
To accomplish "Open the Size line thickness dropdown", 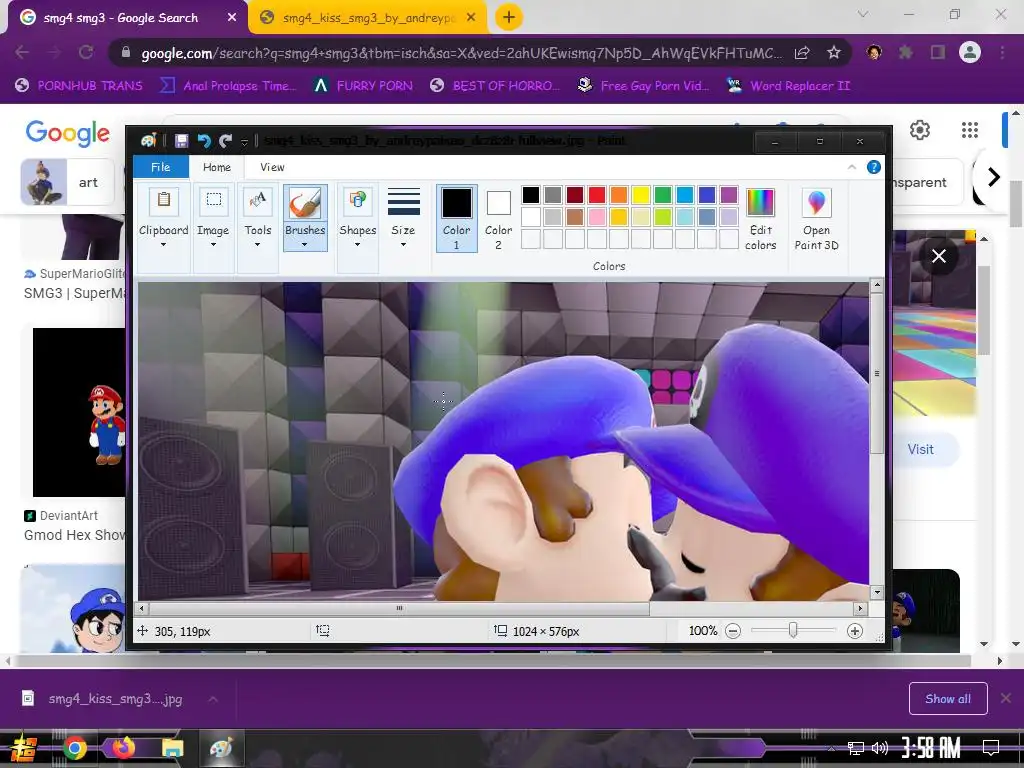I will pyautogui.click(x=403, y=244).
